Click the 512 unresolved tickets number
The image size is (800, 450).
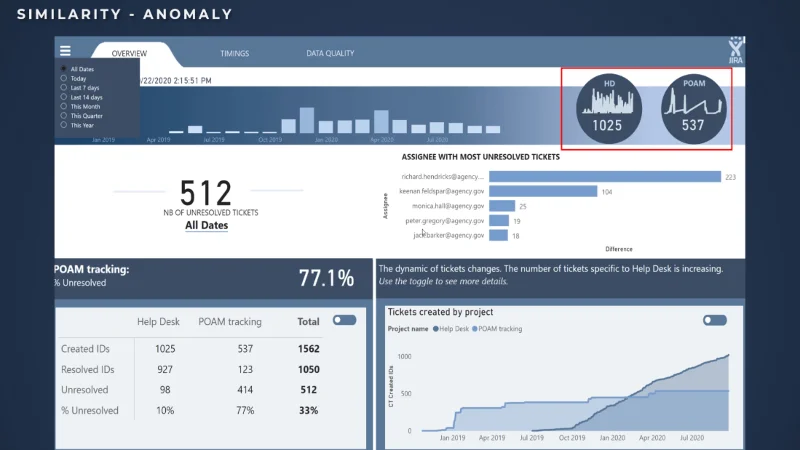[206, 193]
